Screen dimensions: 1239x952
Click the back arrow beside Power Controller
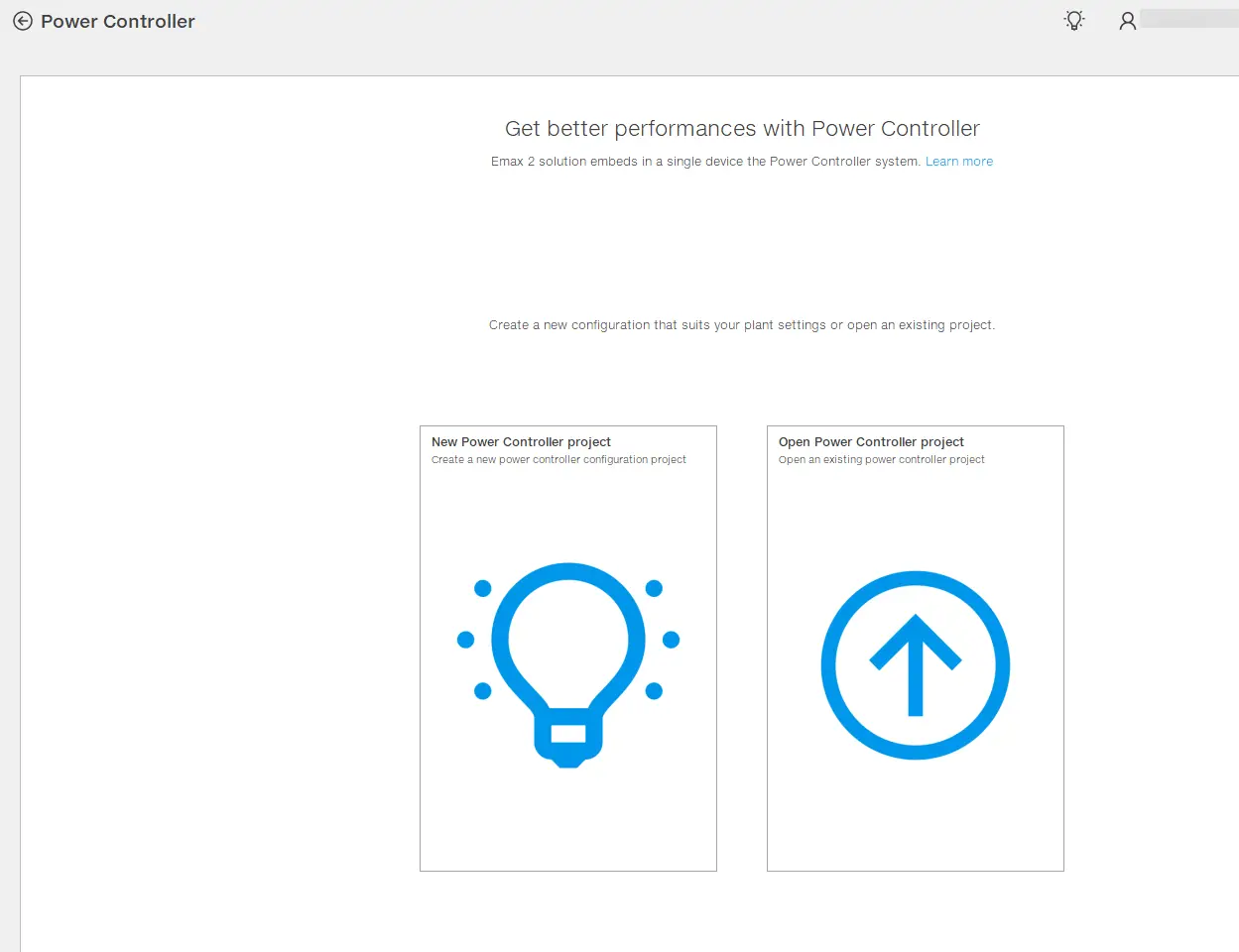pyautogui.click(x=22, y=21)
